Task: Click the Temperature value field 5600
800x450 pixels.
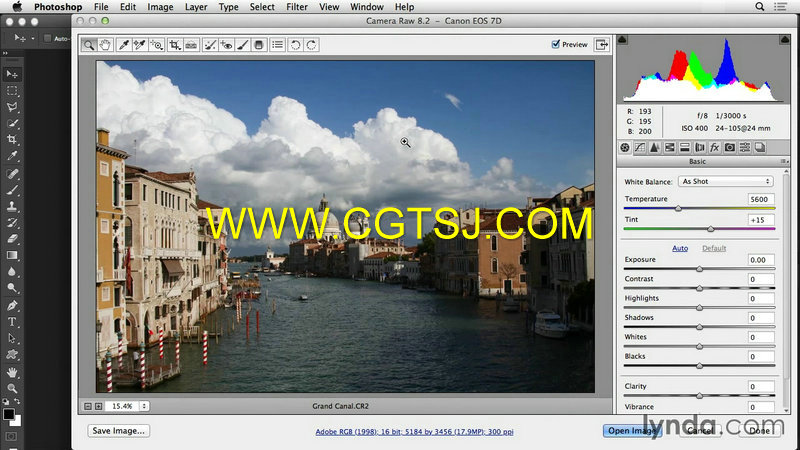Action: pyautogui.click(x=761, y=199)
